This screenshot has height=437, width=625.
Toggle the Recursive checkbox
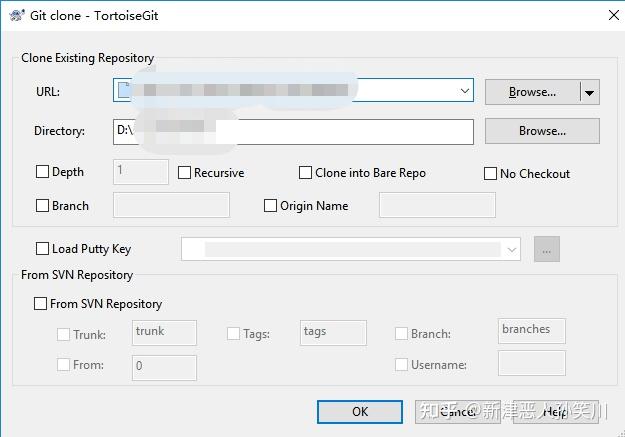(185, 173)
